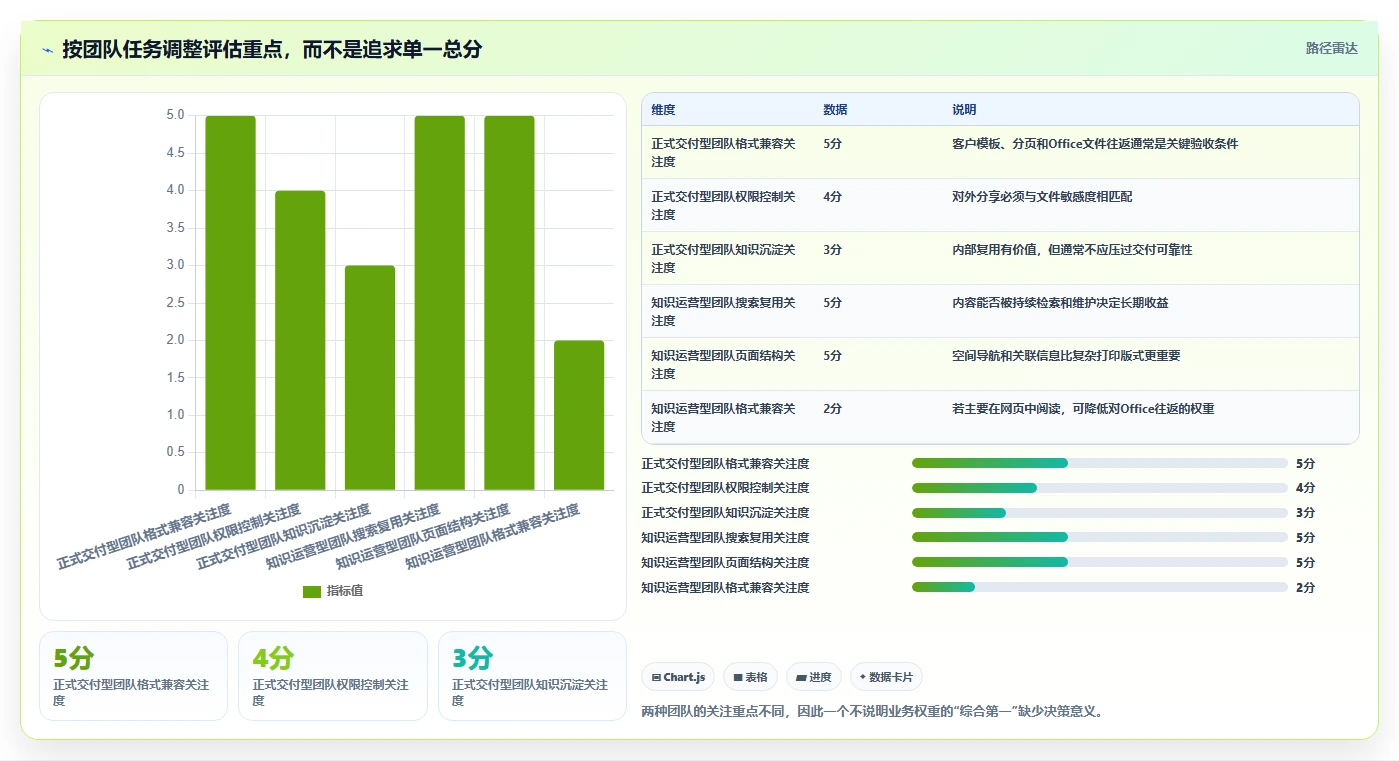Click the 说明 column header
The image size is (1399, 761).
pos(964,110)
